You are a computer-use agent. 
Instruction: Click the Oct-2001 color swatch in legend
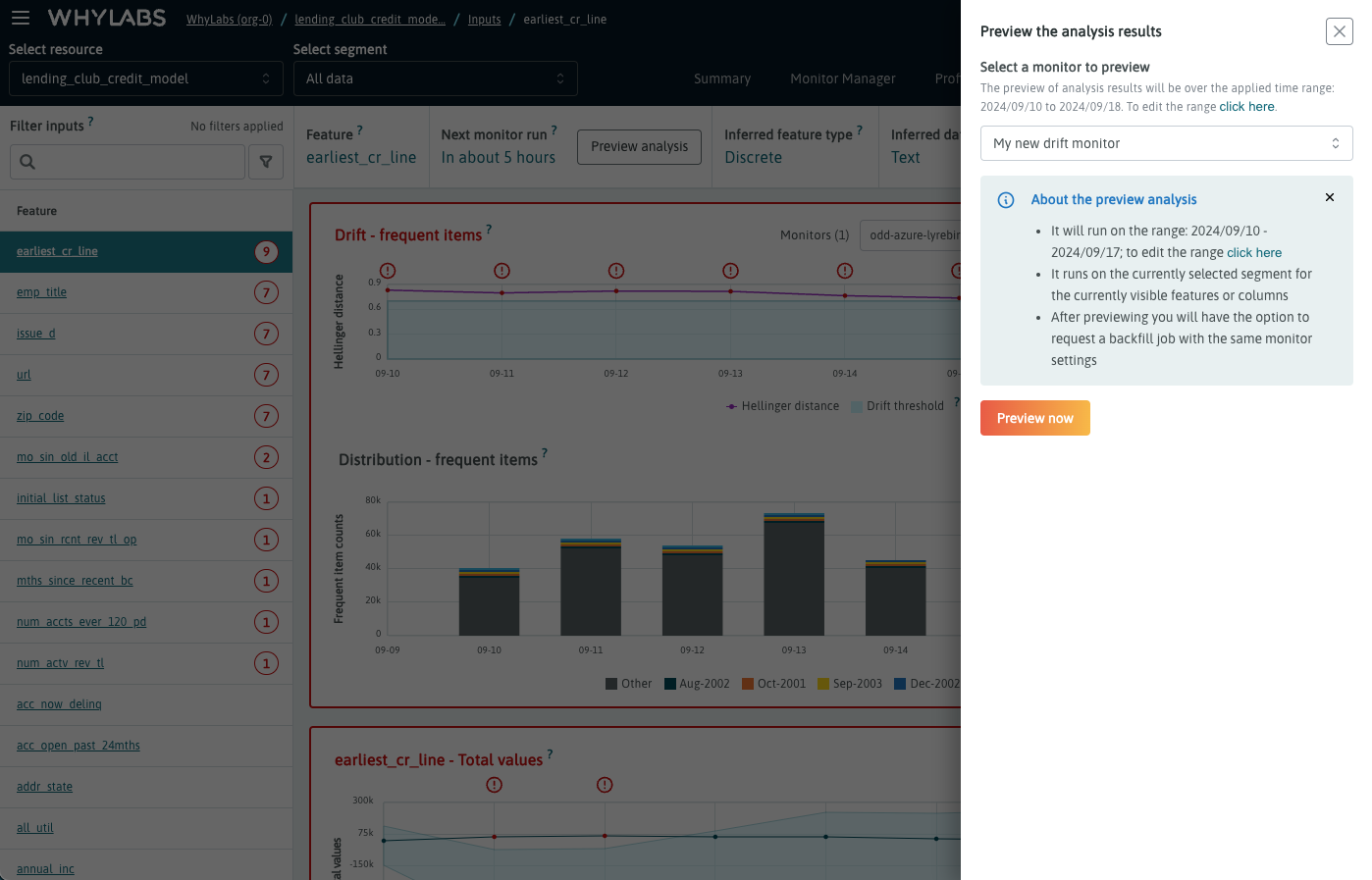pos(748,684)
